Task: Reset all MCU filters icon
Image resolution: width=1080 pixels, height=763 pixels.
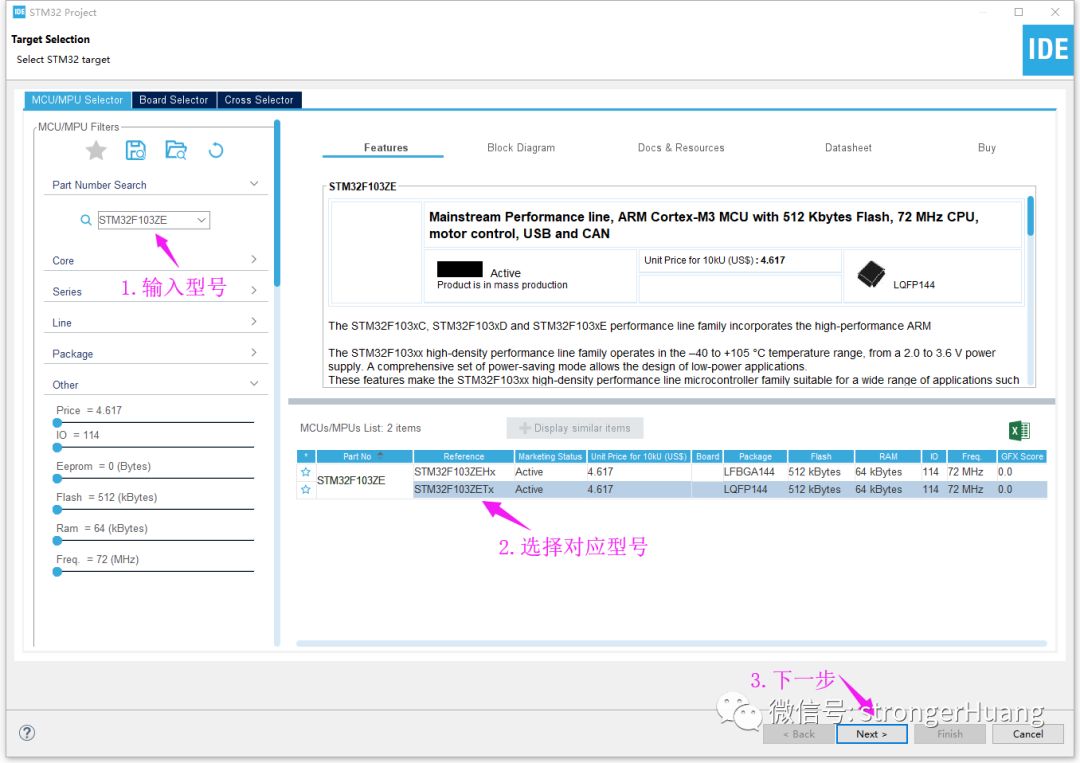Action: point(216,149)
